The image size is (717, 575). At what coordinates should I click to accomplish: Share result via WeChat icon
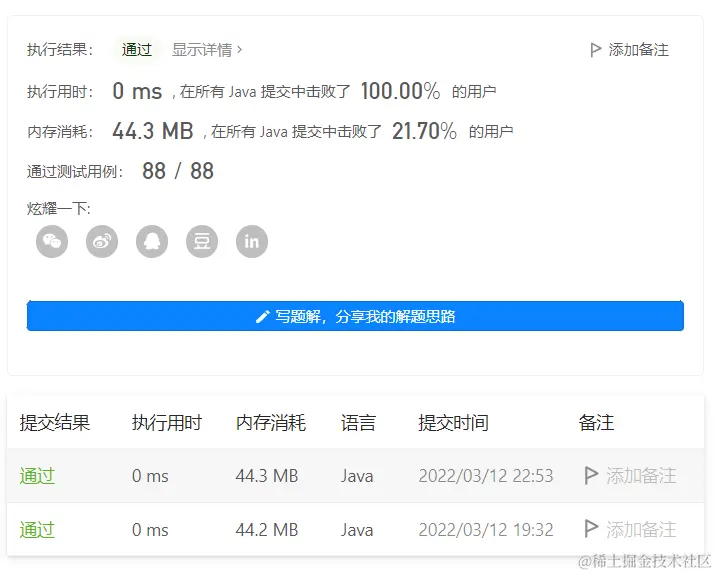pos(52,241)
